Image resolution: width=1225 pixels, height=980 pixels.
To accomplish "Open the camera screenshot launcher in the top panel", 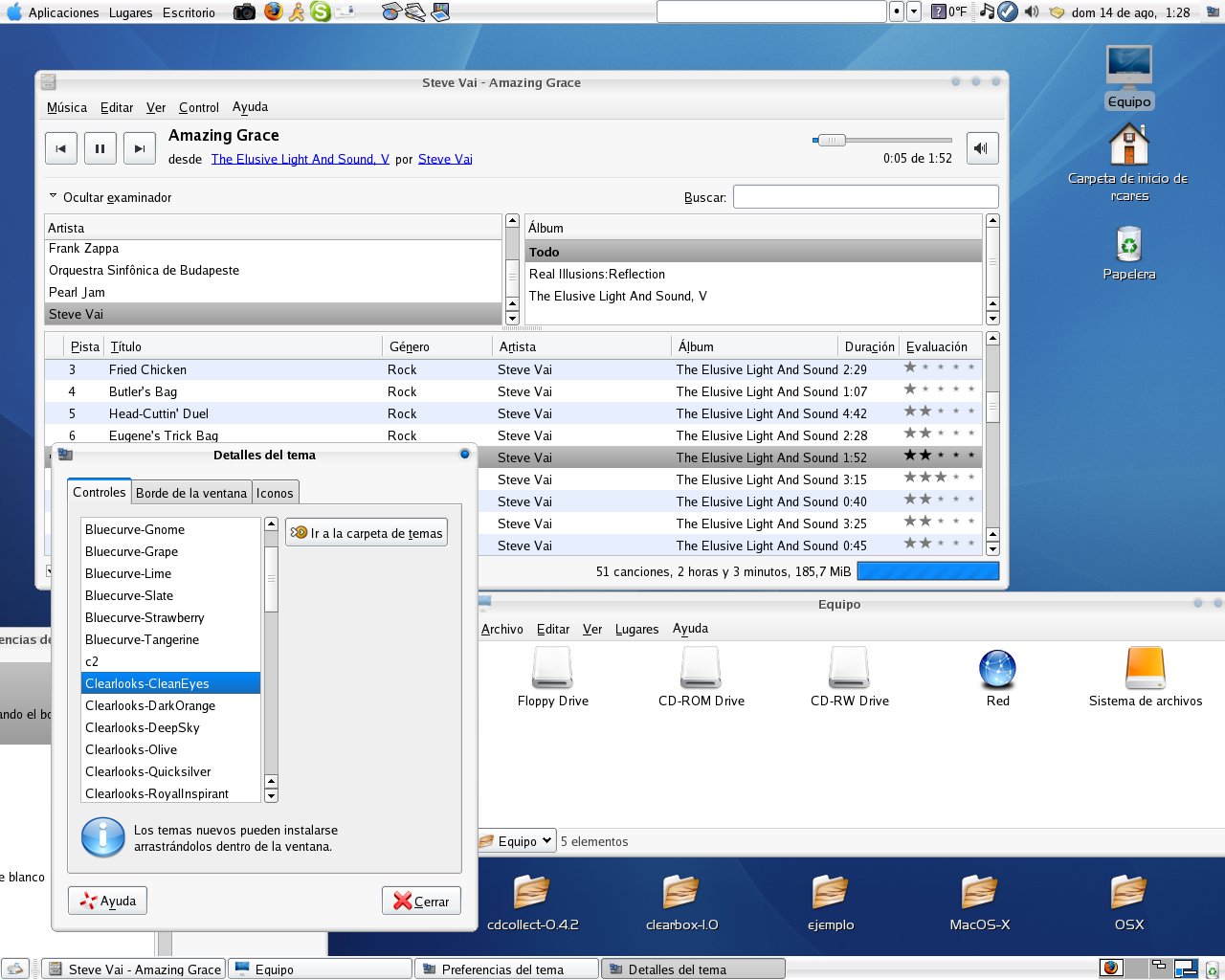I will 245,11.
